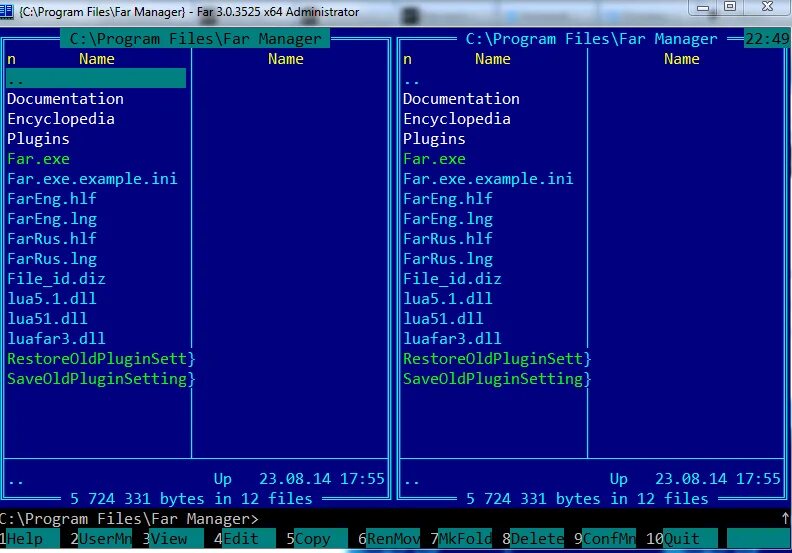This screenshot has height=553, width=792.
Task: Click the 'Up' label in right status line
Action: pos(618,479)
